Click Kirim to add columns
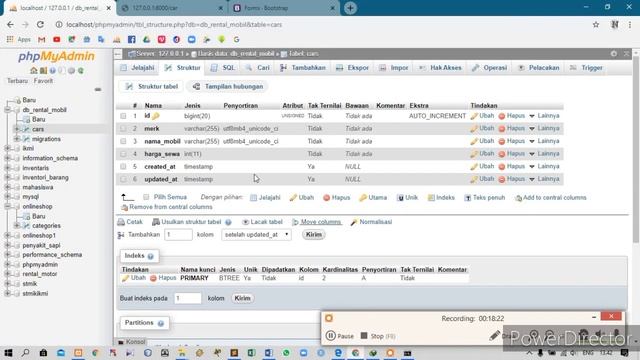 (313, 235)
